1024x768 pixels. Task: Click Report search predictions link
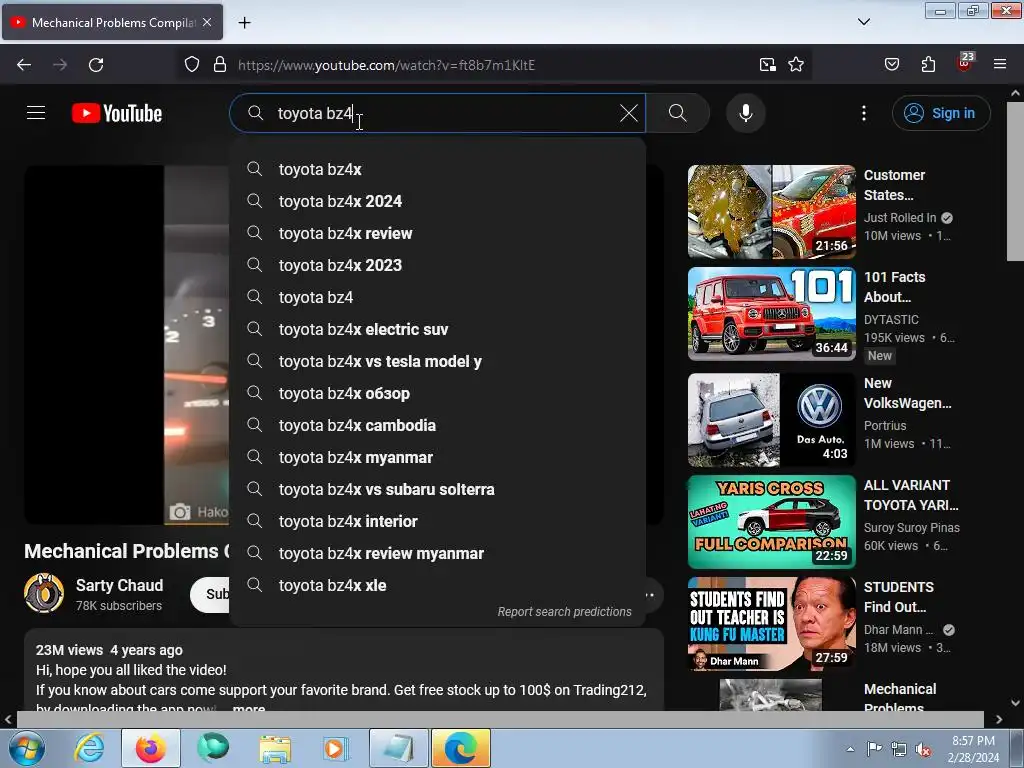(x=564, y=612)
